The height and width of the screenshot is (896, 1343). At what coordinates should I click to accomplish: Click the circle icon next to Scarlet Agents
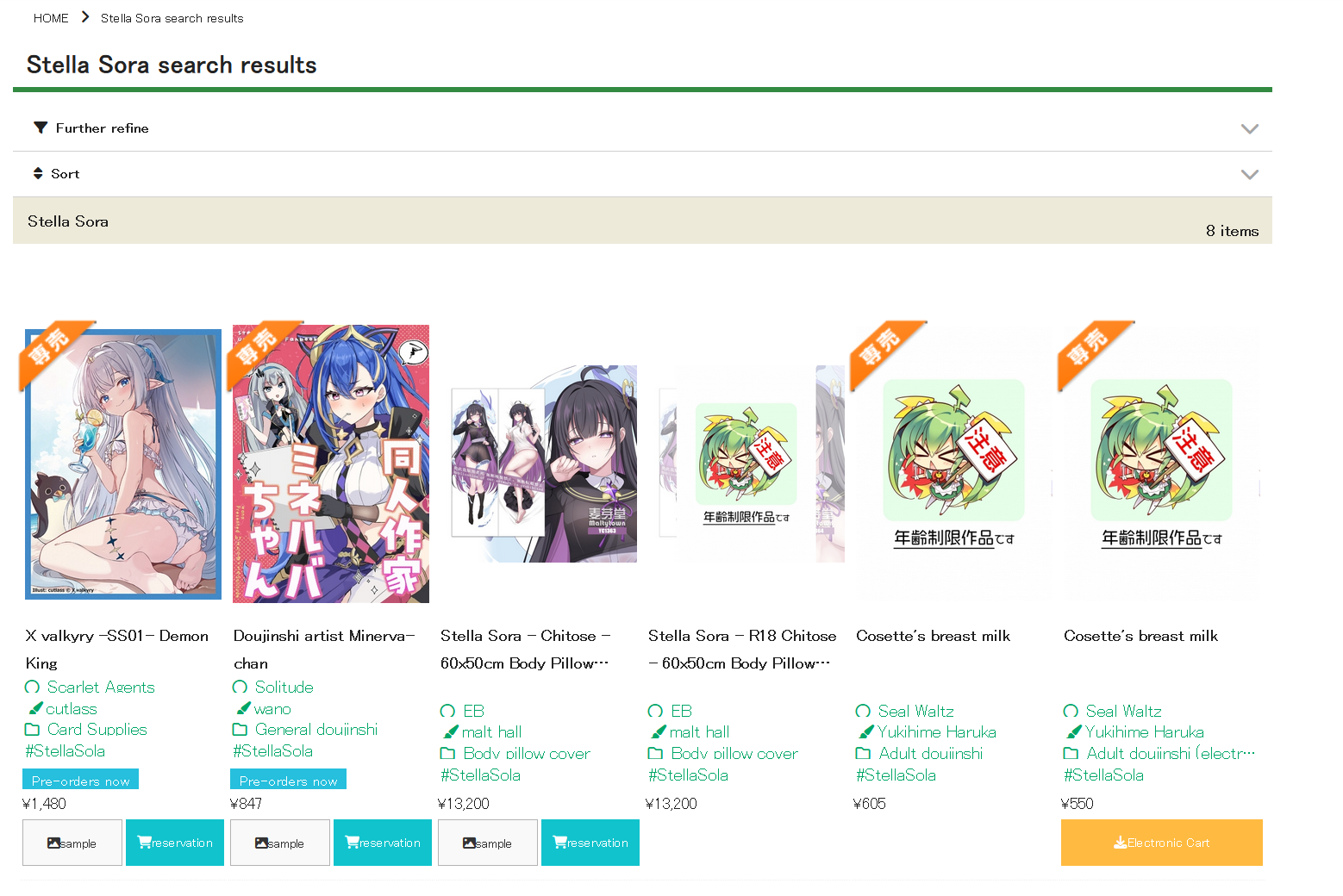(x=32, y=687)
